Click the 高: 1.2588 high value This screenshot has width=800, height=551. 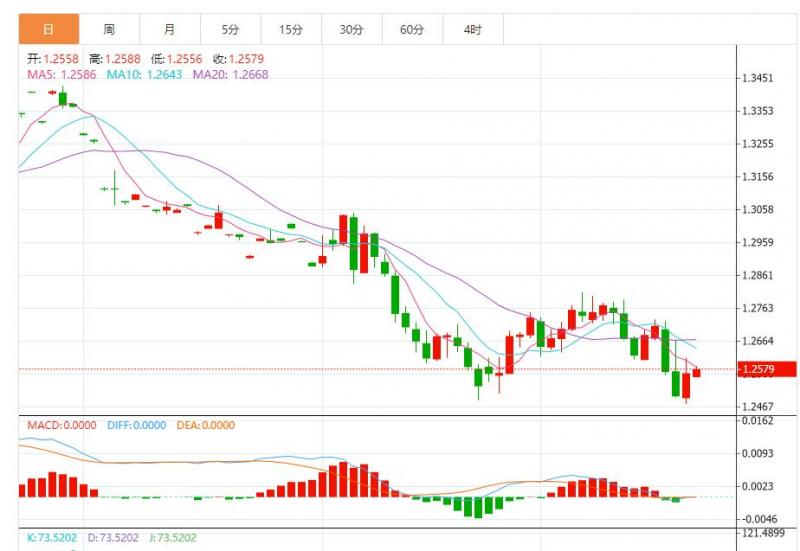(115, 59)
